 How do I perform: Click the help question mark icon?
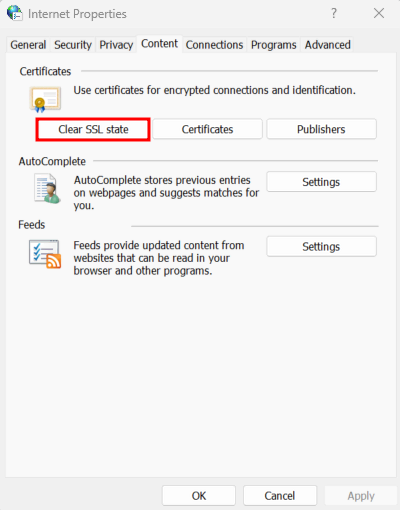(x=334, y=13)
